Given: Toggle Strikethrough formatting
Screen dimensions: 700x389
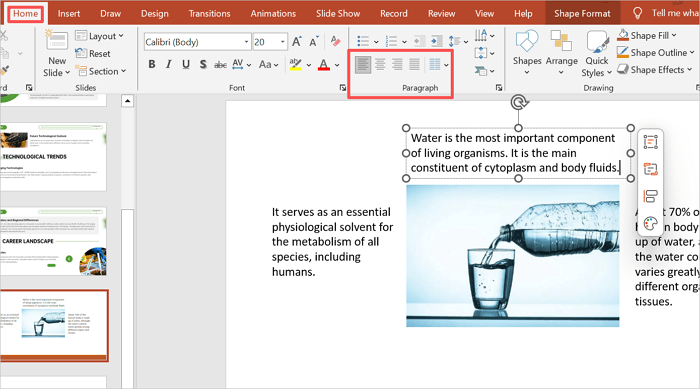Looking at the screenshot, I should click(x=220, y=65).
